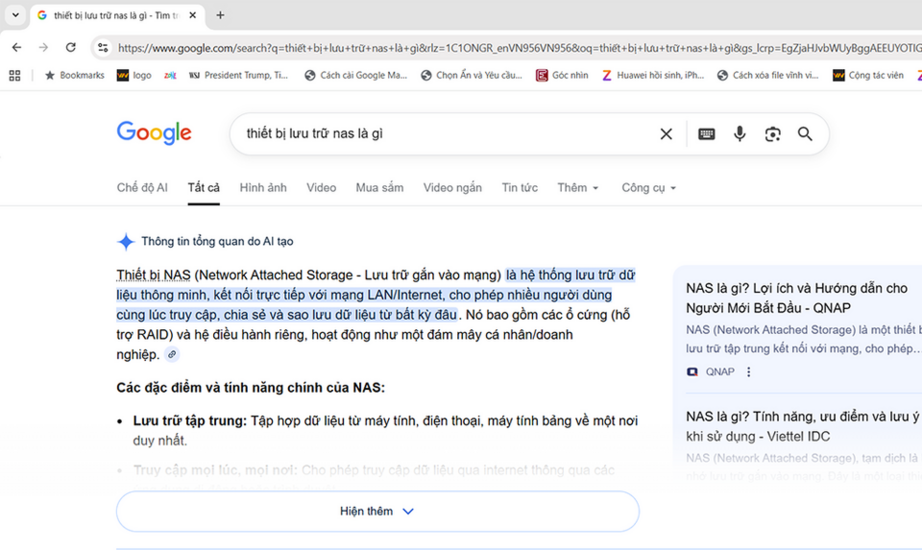
Task: Click the Google logo to go home
Action: pyautogui.click(x=154, y=133)
